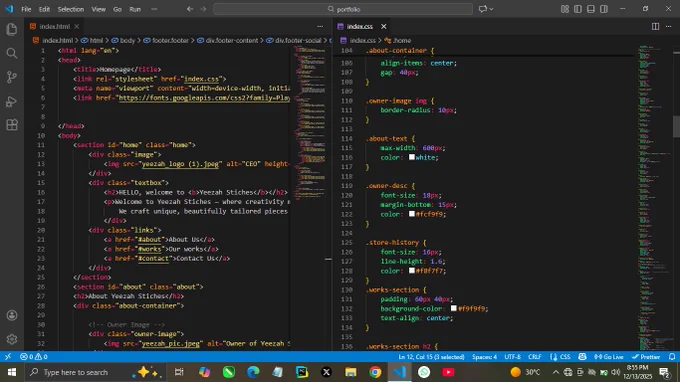This screenshot has width=680, height=382.
Task: Split the index.css editor right
Action: click(x=655, y=26)
